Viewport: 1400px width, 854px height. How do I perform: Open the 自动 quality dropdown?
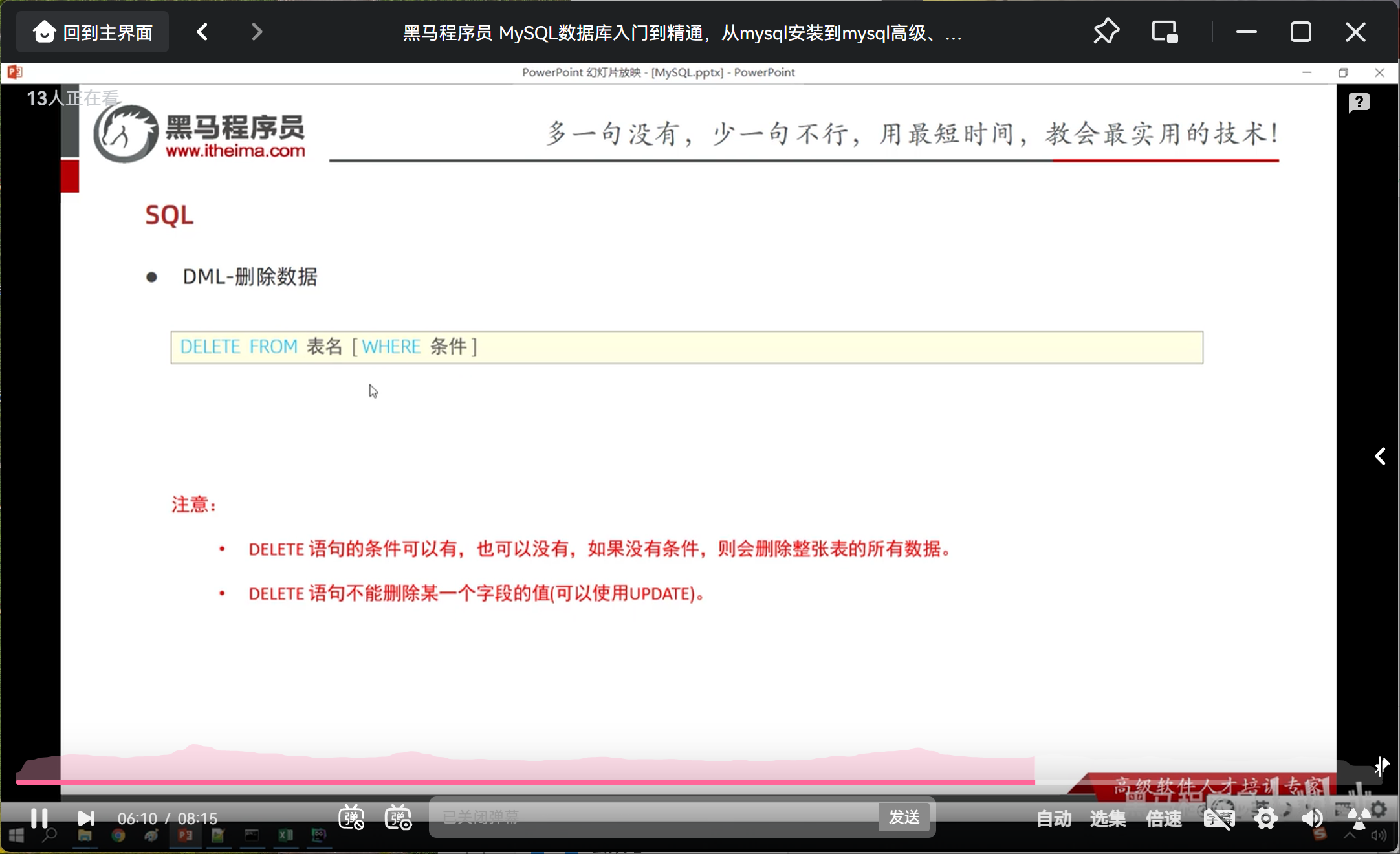(x=1053, y=819)
